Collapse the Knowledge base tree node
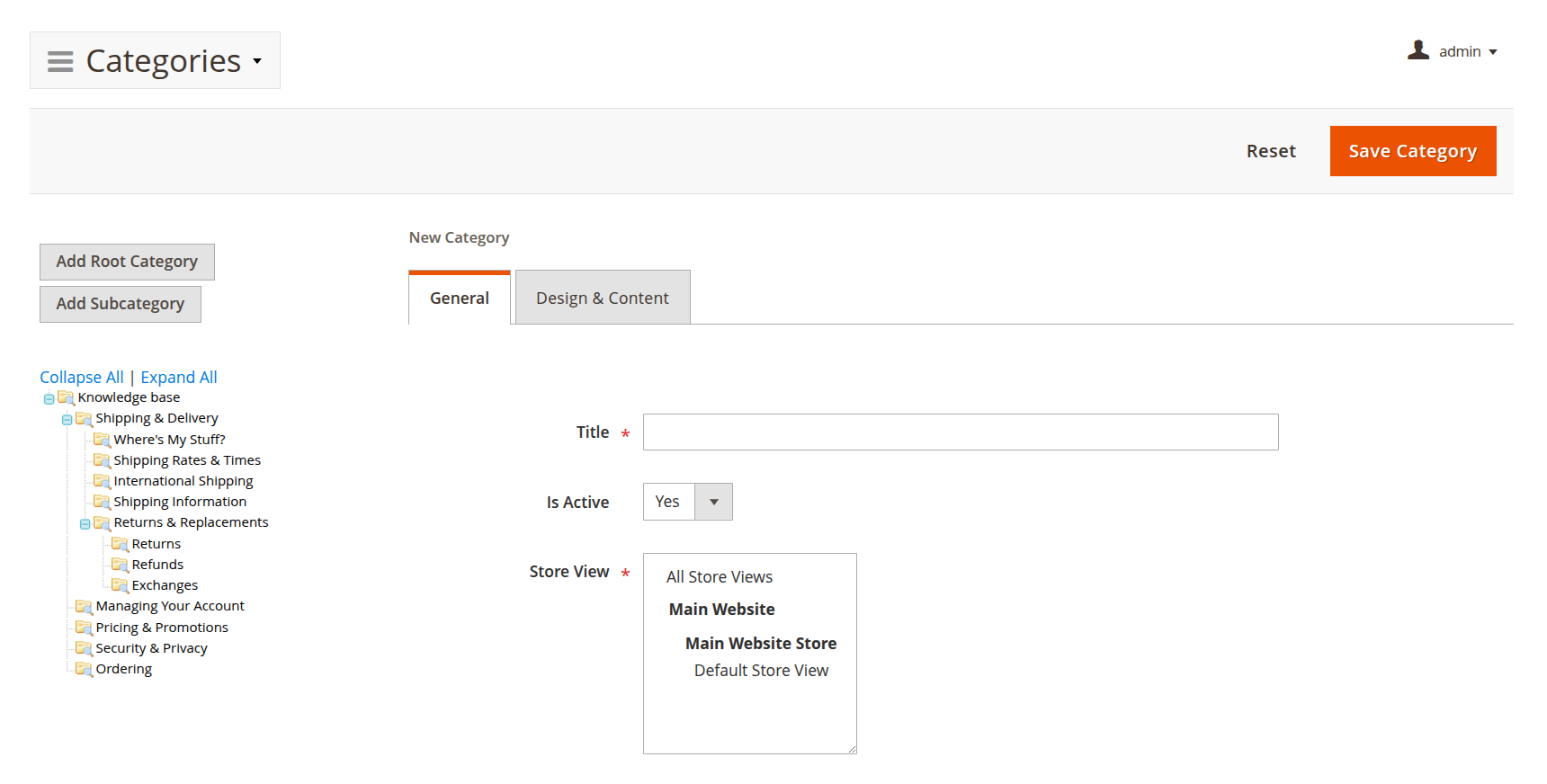The width and height of the screenshot is (1547, 784). (49, 398)
